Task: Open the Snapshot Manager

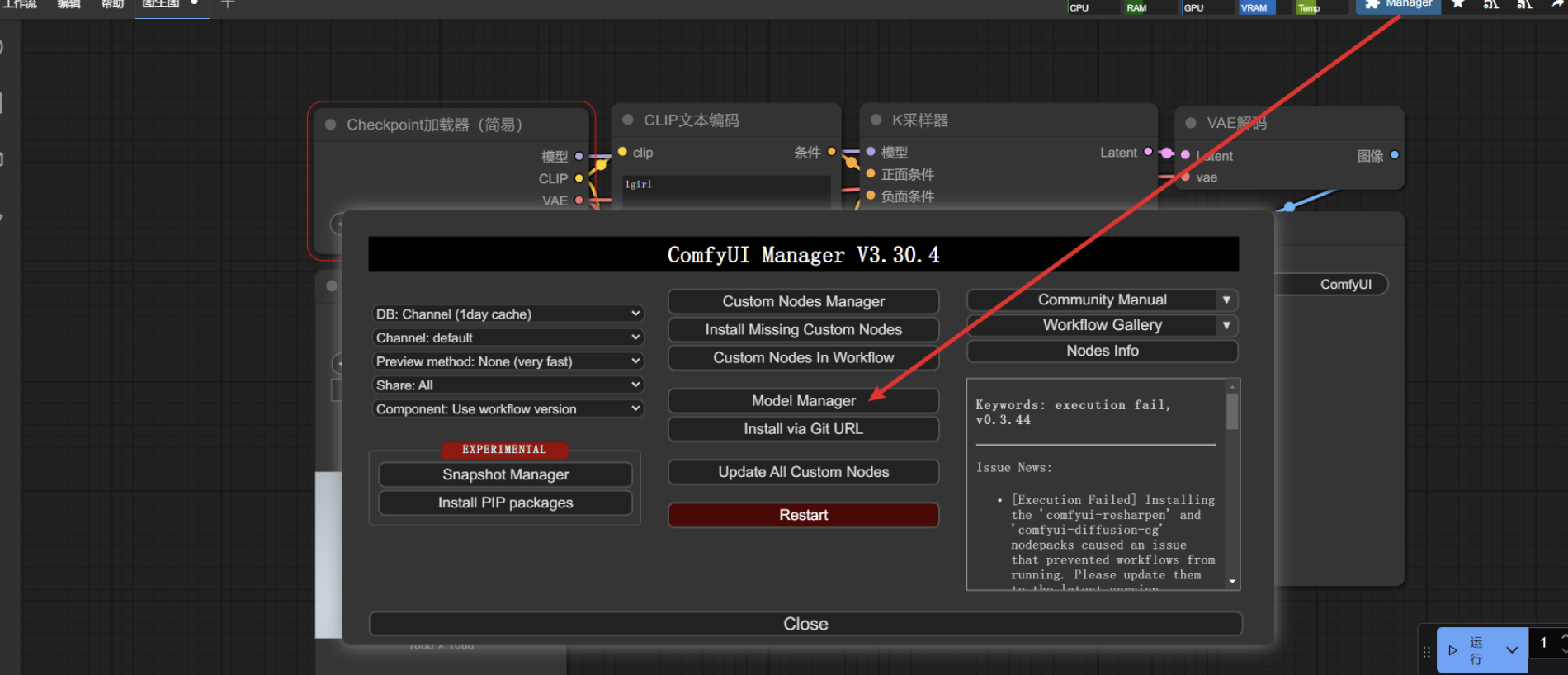Action: [x=506, y=474]
